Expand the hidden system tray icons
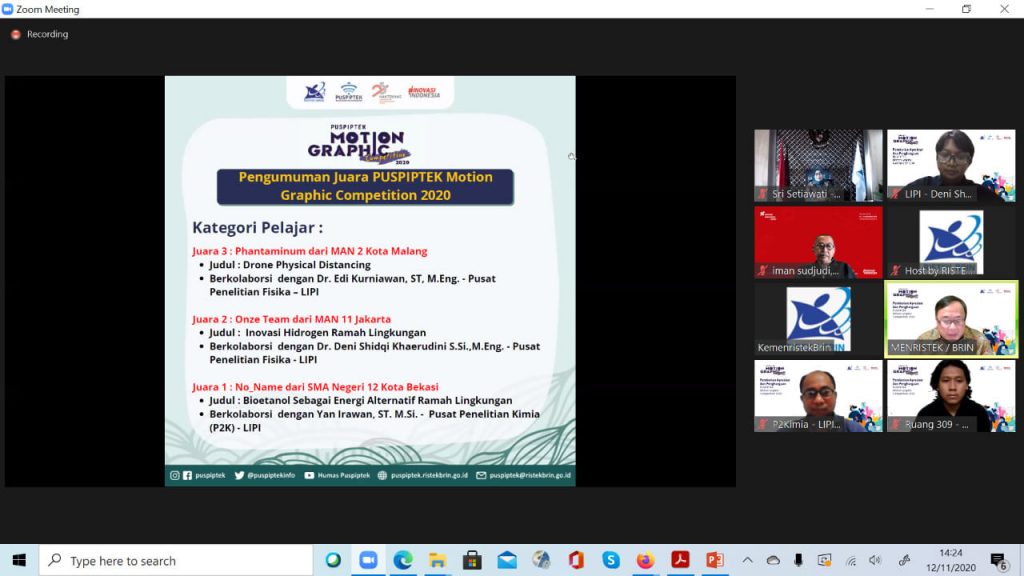The height and width of the screenshot is (576, 1024). pos(747,560)
